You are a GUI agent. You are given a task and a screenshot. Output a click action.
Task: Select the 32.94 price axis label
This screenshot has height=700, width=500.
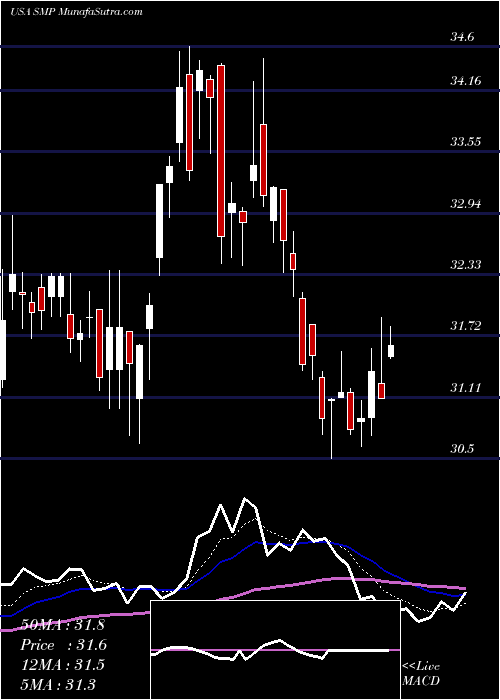tap(465, 204)
